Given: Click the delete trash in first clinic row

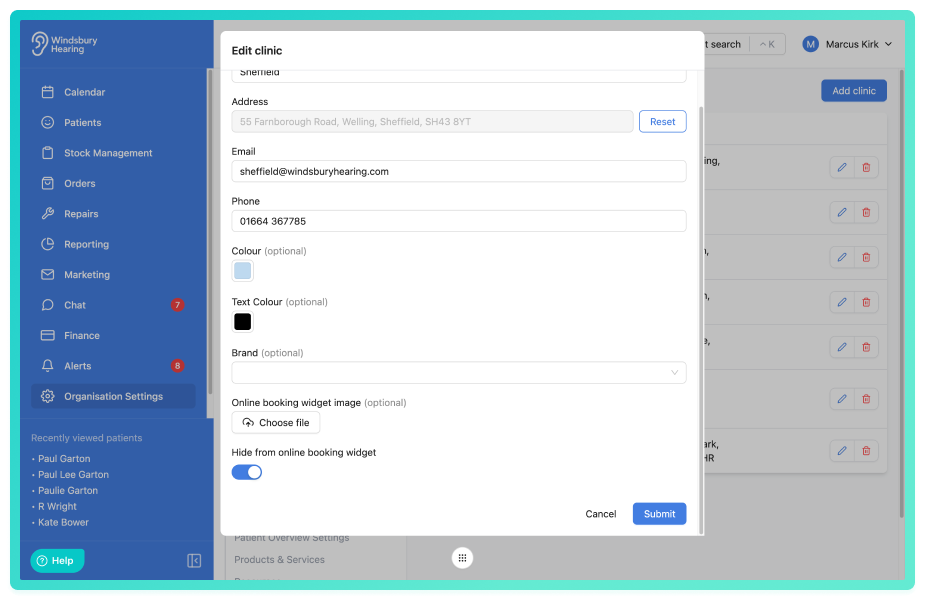Looking at the screenshot, I should (x=866, y=168).
